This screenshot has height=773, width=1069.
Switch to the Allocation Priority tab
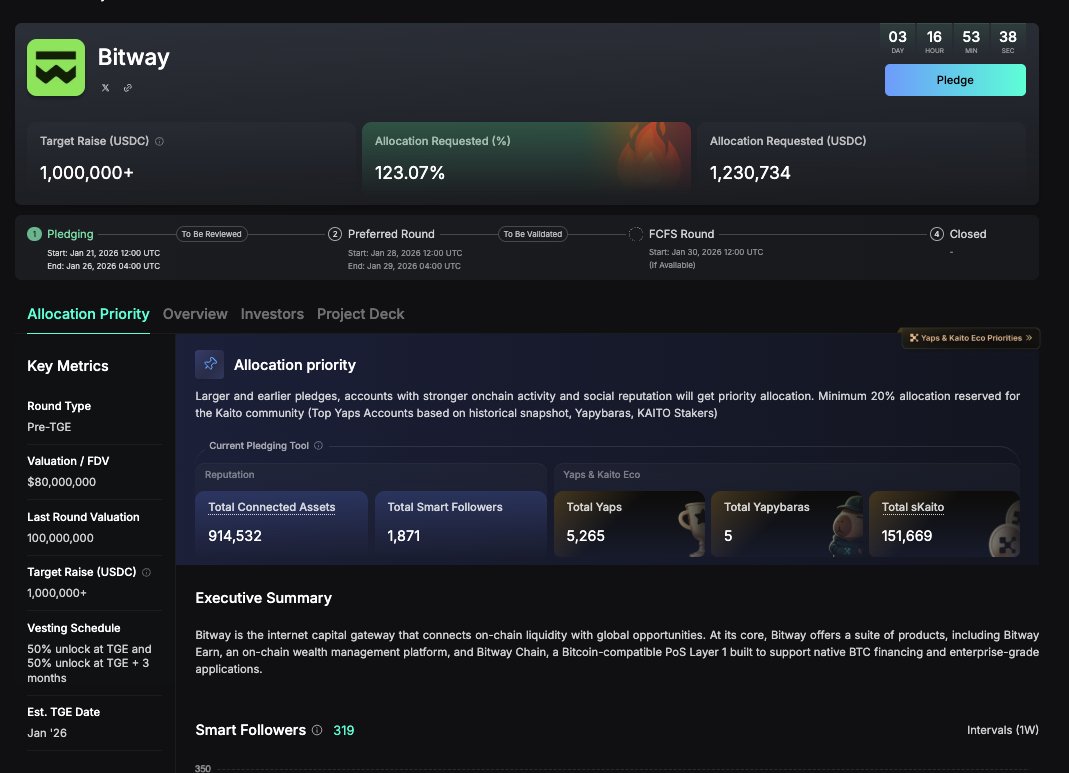(88, 314)
